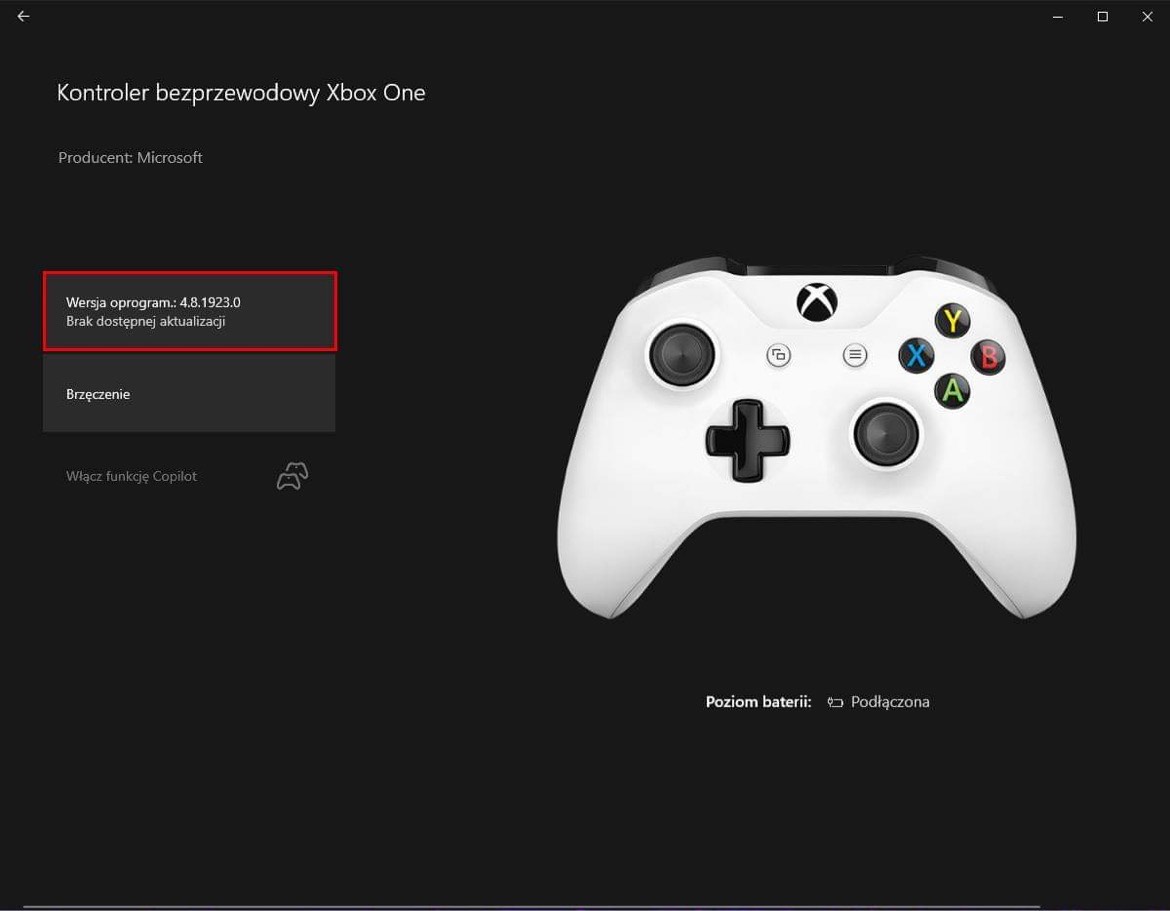Open firmware version 4.8.1923.0 tile

tap(190, 311)
